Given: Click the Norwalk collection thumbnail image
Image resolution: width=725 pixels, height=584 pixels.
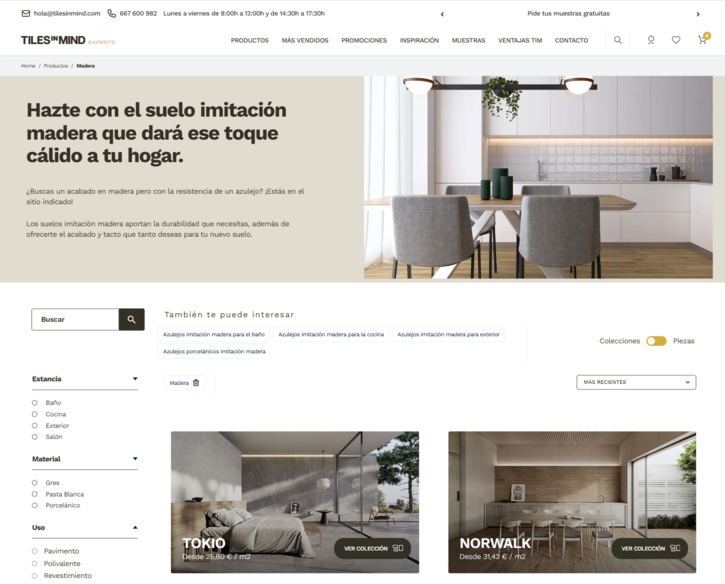Looking at the screenshot, I should pyautogui.click(x=571, y=480).
